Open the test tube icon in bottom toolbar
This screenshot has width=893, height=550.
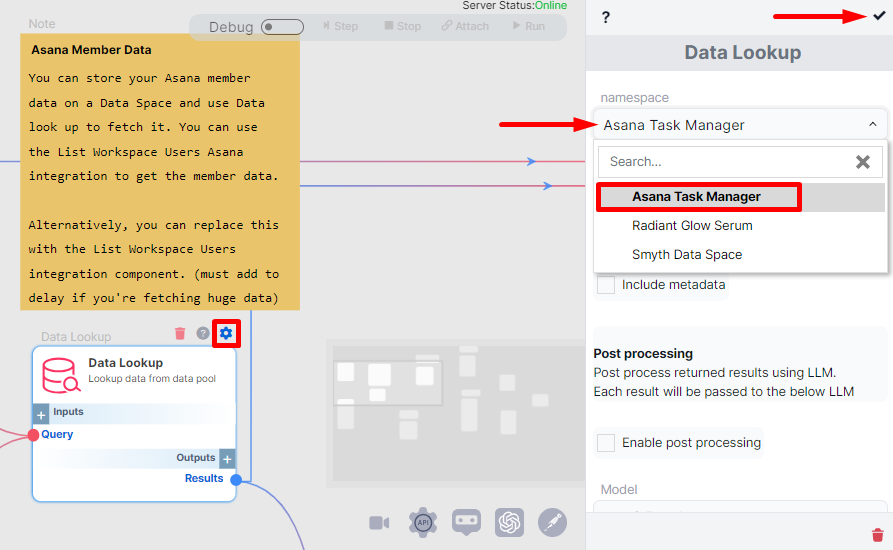[x=552, y=522]
